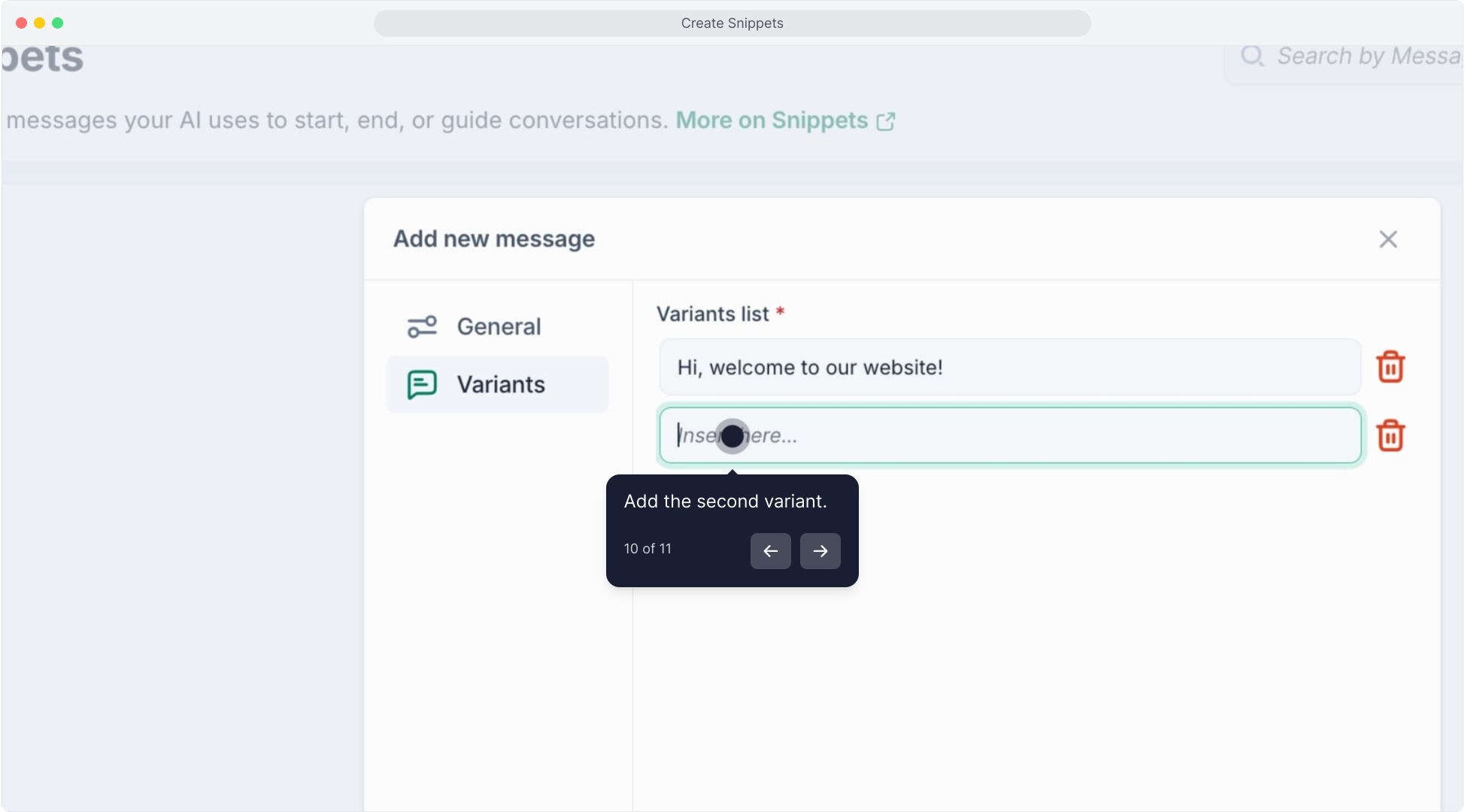This screenshot has width=1465, height=812.
Task: Advance to next tooltip step
Action: coord(820,551)
